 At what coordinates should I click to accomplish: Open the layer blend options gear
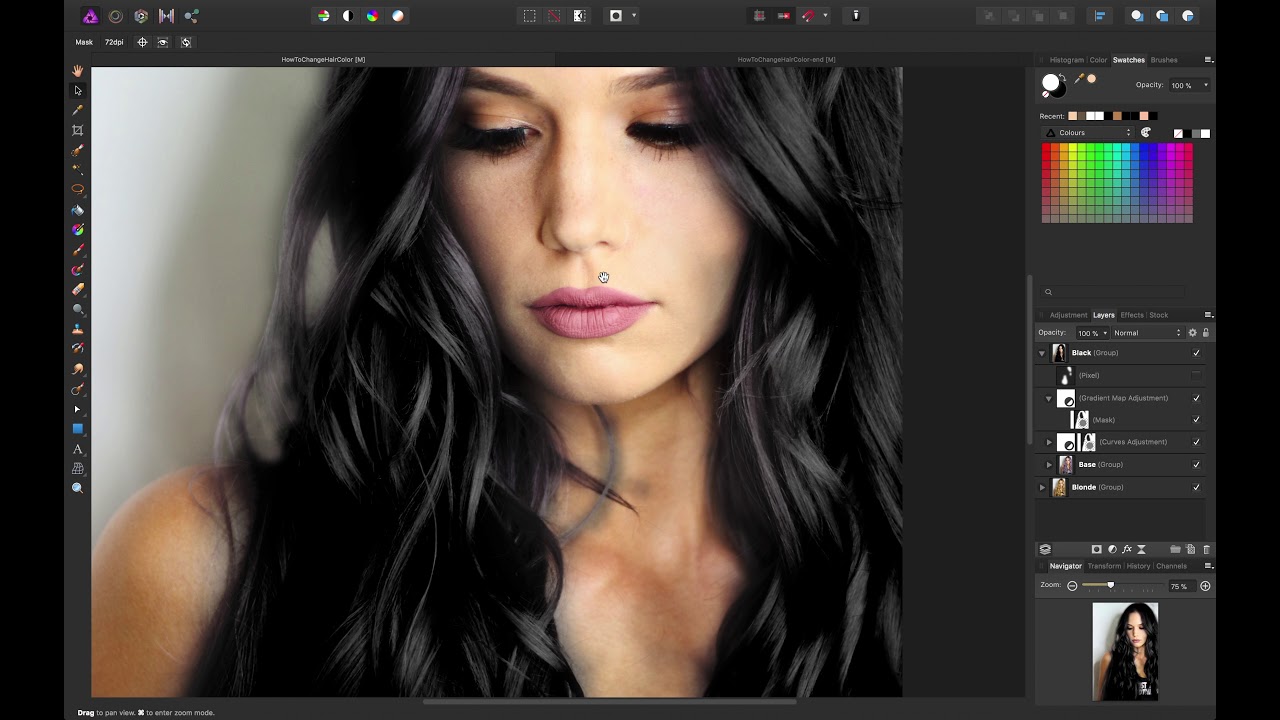coord(1192,333)
